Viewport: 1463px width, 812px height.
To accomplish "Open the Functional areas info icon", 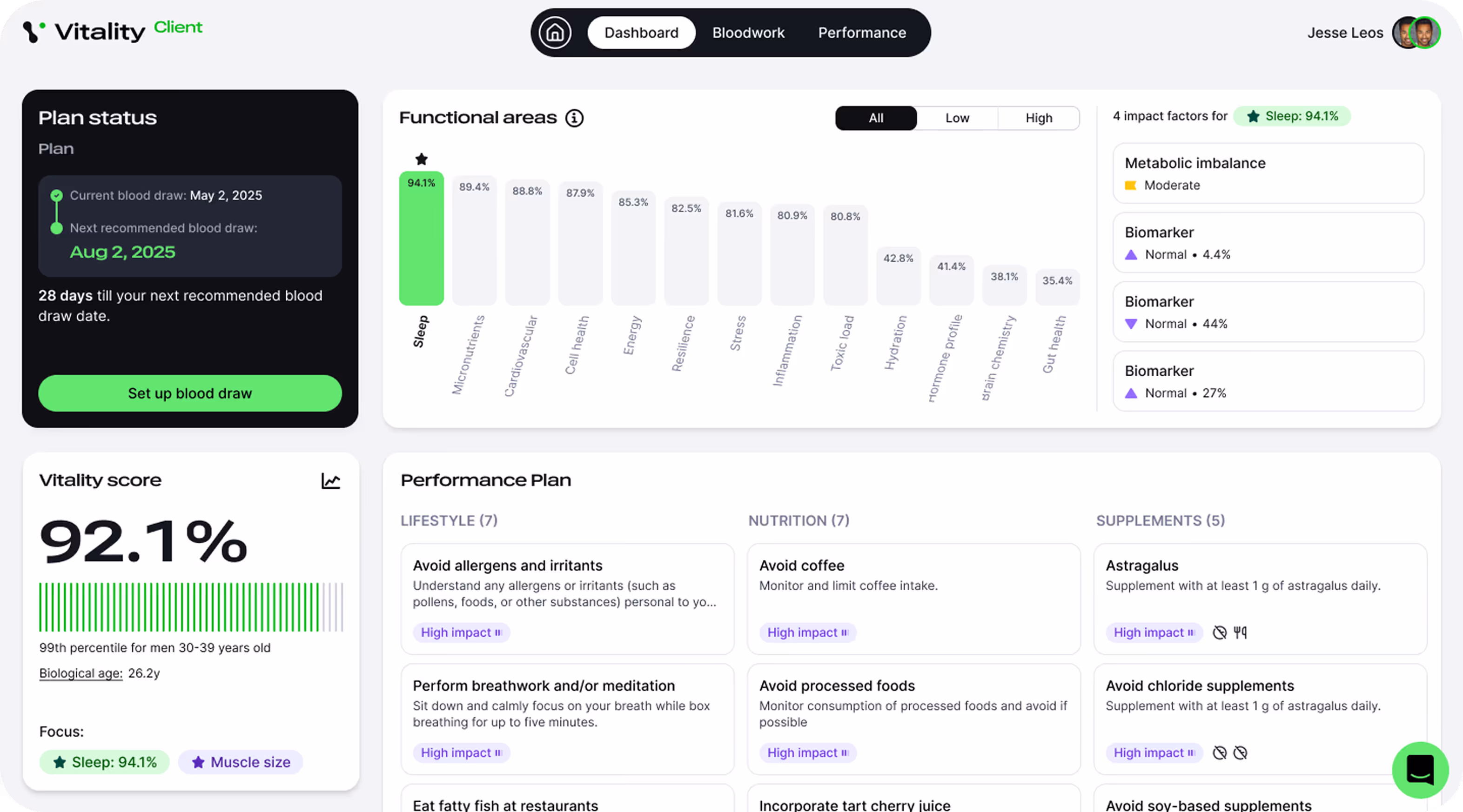I will coord(574,118).
